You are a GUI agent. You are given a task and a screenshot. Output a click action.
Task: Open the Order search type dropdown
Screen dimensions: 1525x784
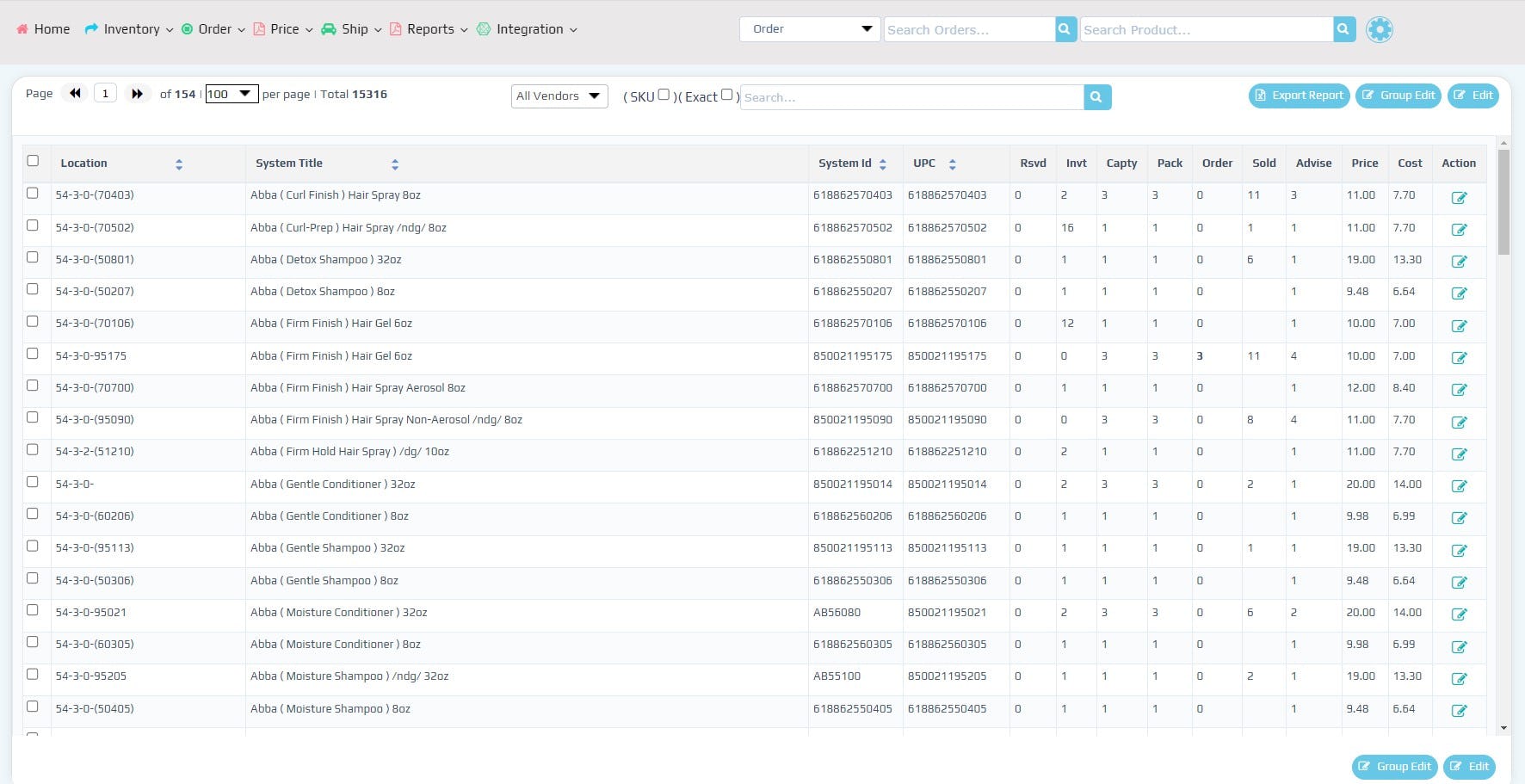coord(807,28)
